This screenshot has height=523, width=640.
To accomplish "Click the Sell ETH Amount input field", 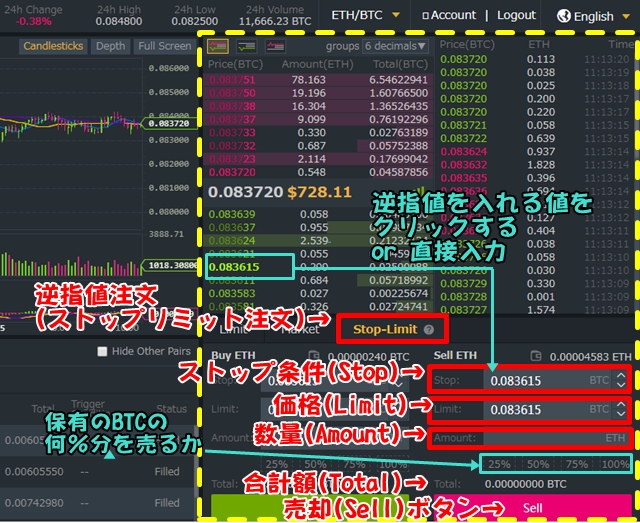I will point(557,438).
